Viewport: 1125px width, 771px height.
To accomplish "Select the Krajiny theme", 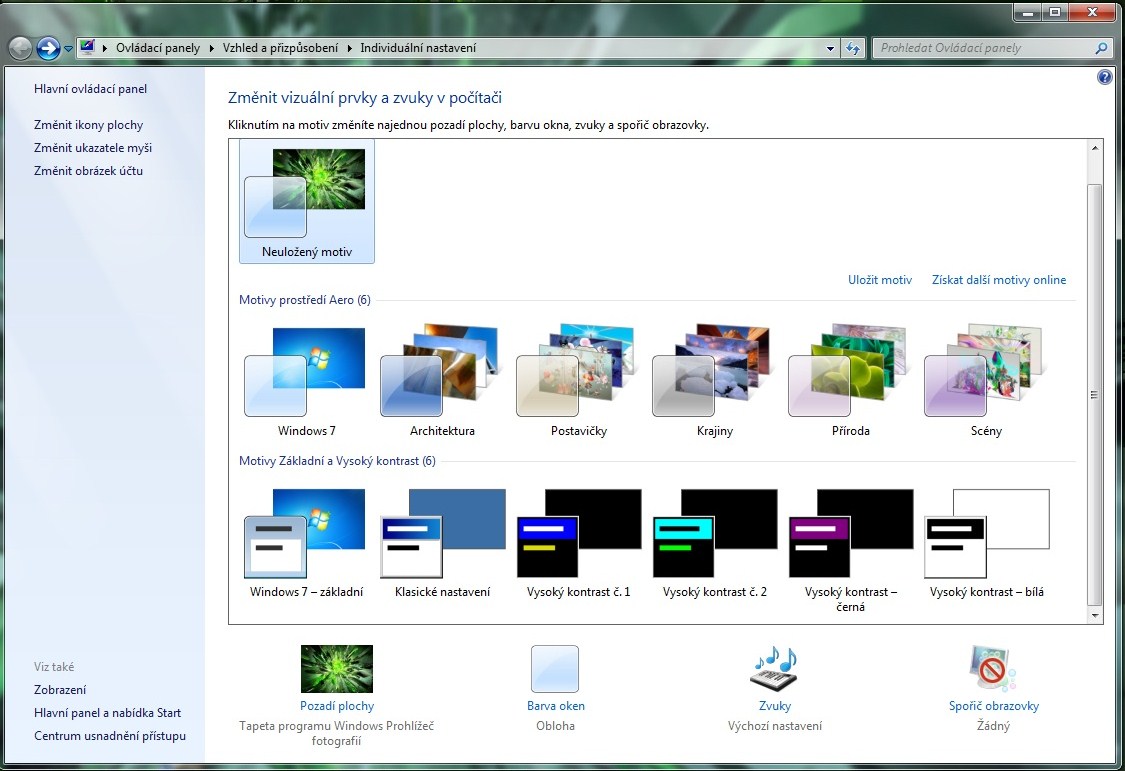I will click(715, 382).
